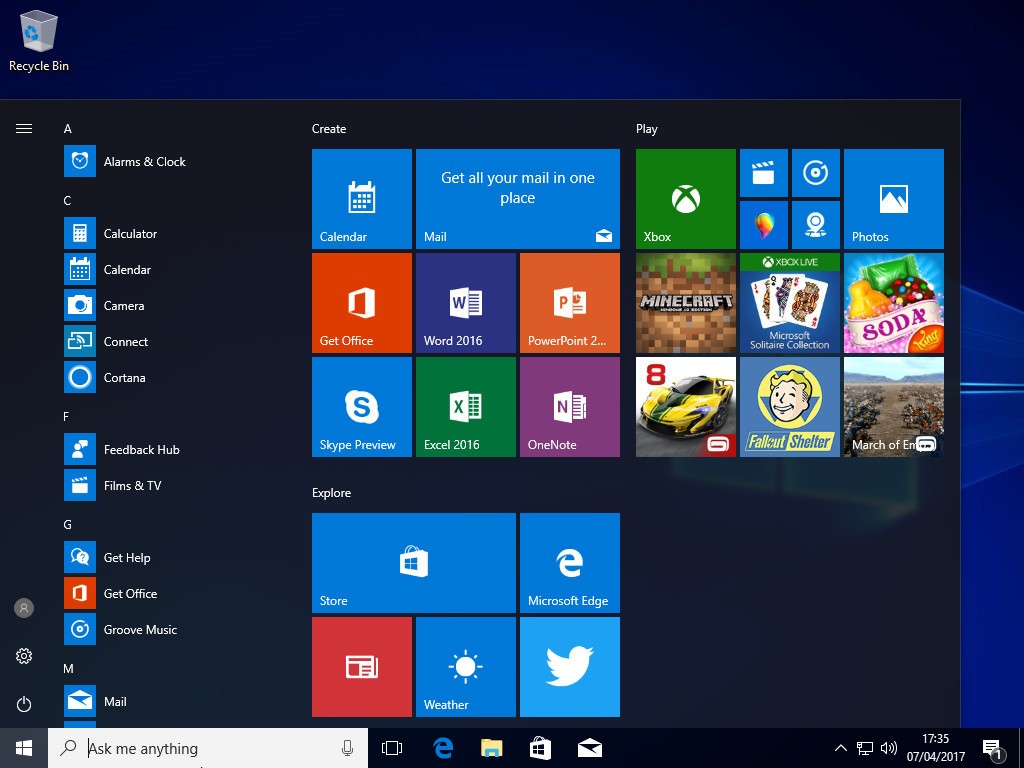Open the Xbox tile
1024x768 pixels.
pyautogui.click(x=685, y=199)
